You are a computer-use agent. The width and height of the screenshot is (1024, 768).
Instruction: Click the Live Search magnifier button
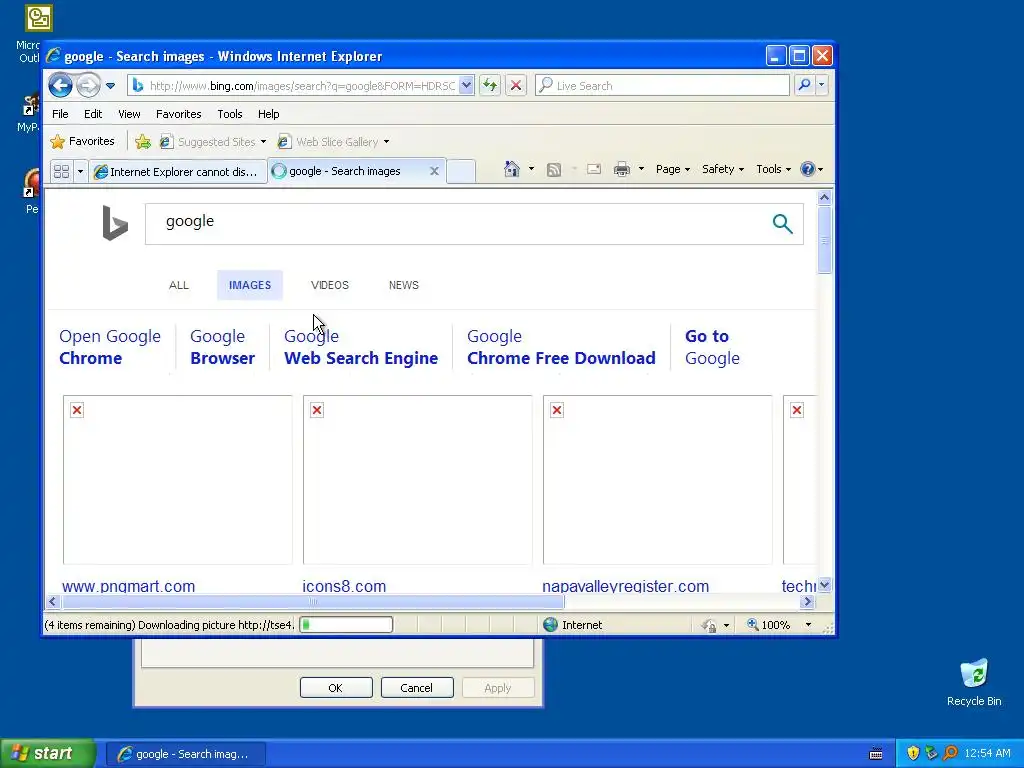(x=805, y=85)
